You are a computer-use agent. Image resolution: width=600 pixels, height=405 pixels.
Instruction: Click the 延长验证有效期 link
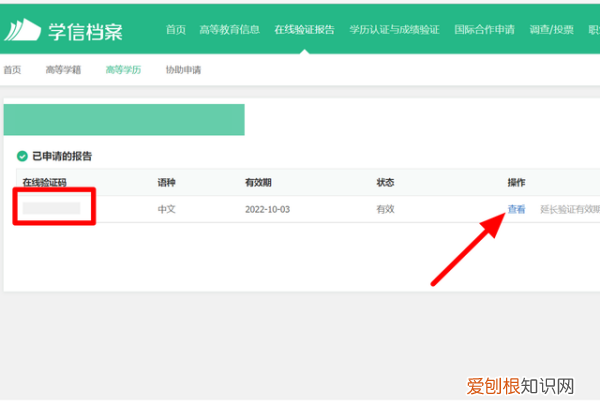point(570,209)
